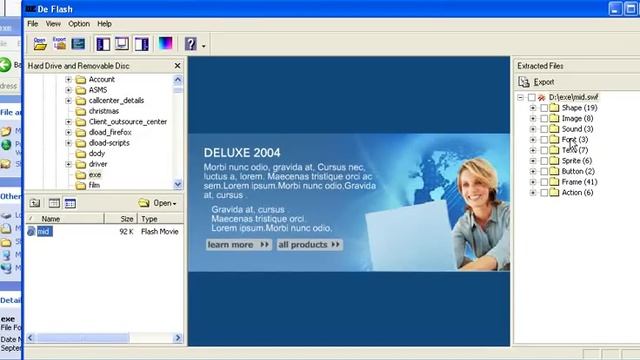Open the View menu
Viewport: 640px width, 360px height.
coord(53,24)
